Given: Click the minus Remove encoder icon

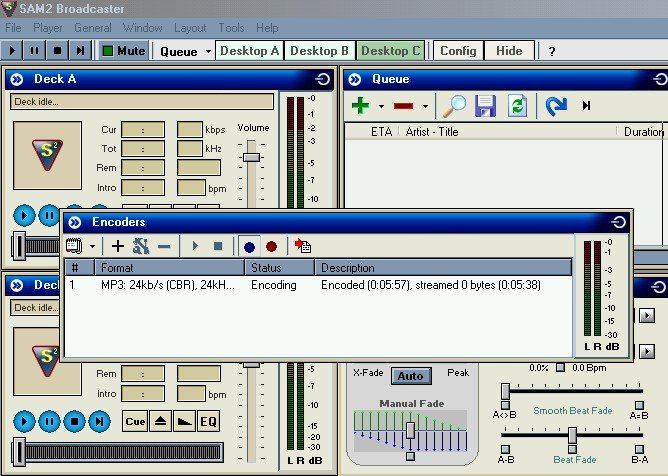Looking at the screenshot, I should tap(164, 246).
